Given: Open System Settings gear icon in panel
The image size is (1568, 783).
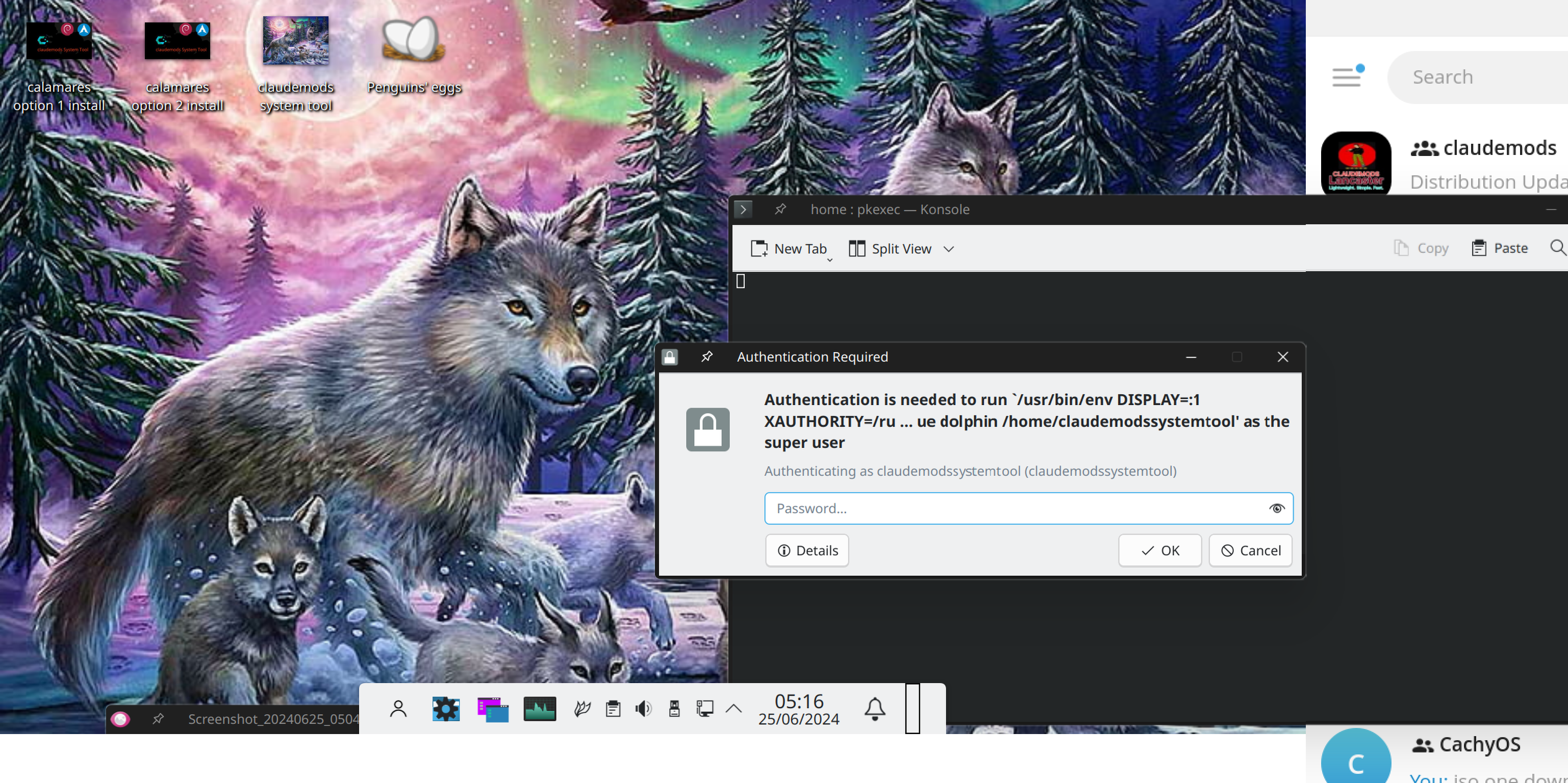Looking at the screenshot, I should tap(446, 709).
